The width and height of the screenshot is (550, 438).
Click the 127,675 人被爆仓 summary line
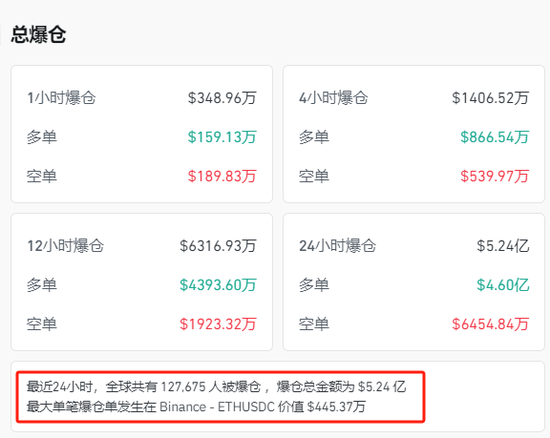(x=216, y=387)
